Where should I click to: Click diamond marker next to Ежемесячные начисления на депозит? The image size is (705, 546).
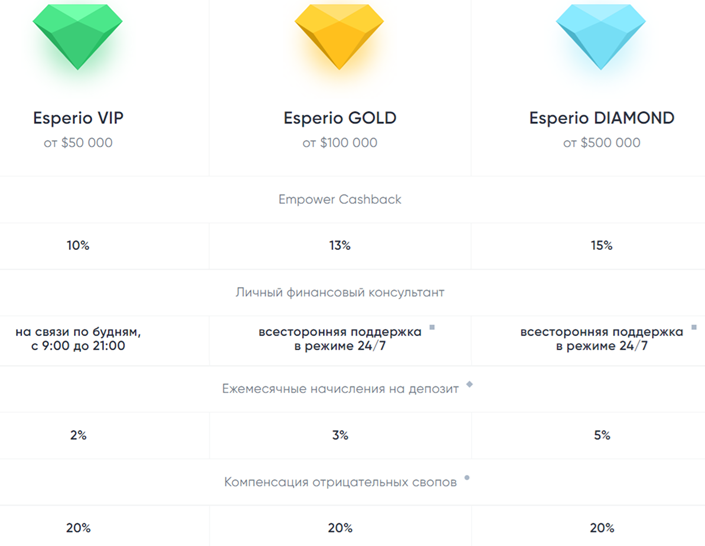pyautogui.click(x=469, y=384)
